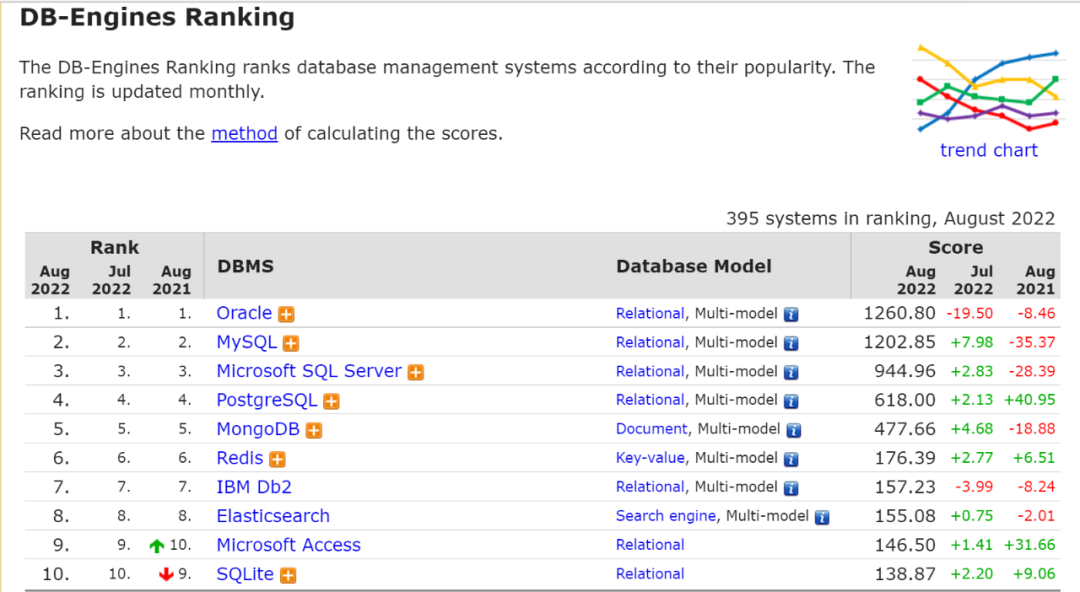Click the 'DB-Engines Ranking' page heading
Viewport: 1080px width, 592px height.
157,17
